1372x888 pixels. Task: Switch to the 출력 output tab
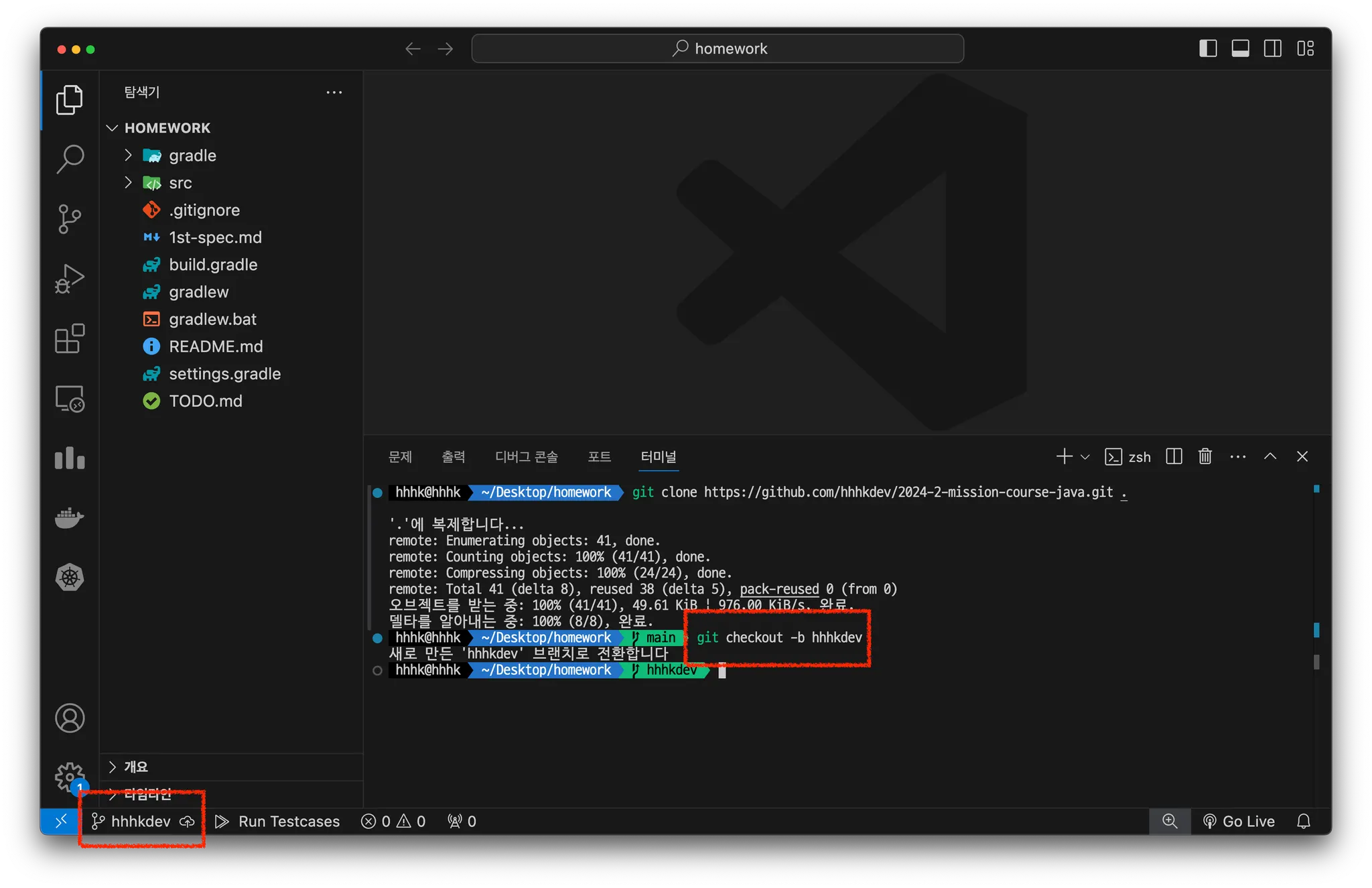454,456
